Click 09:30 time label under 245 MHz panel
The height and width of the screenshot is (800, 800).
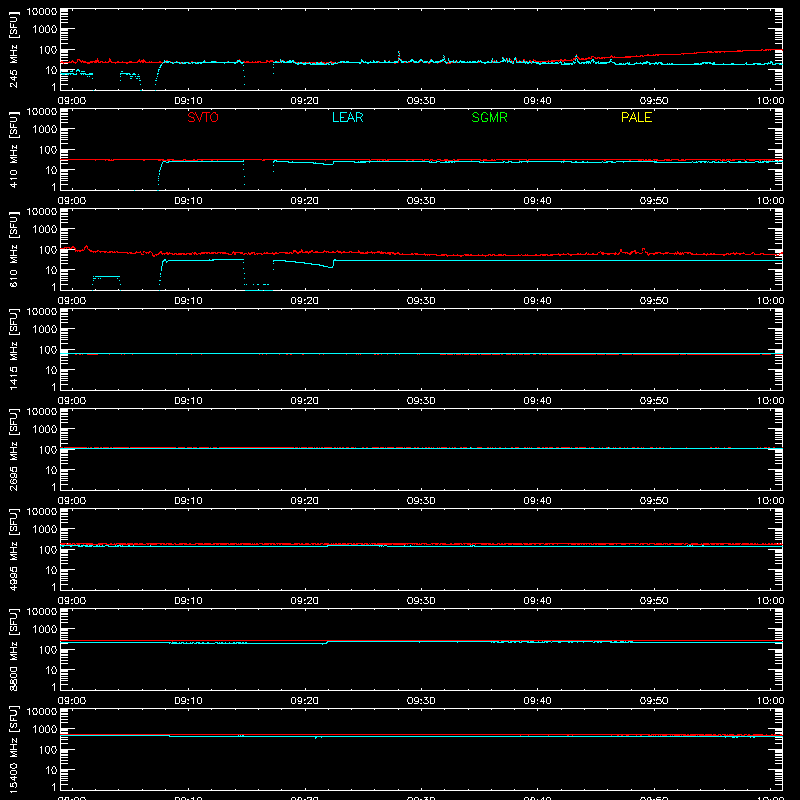(x=421, y=101)
